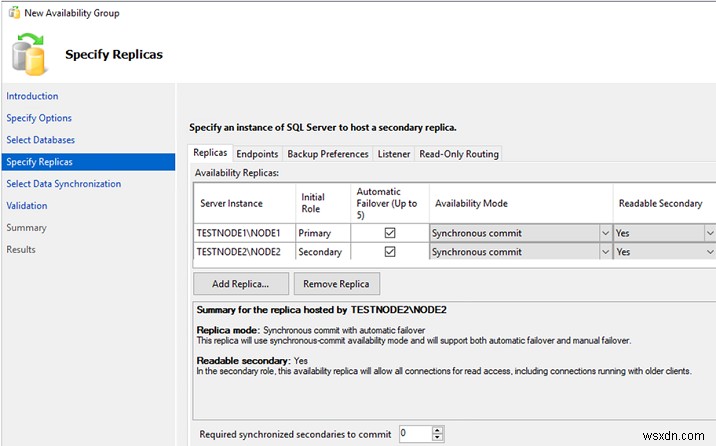The height and width of the screenshot is (446, 716).
Task: Click the summary heading for TESTNODE2\NODE2
Action: pos(321,310)
